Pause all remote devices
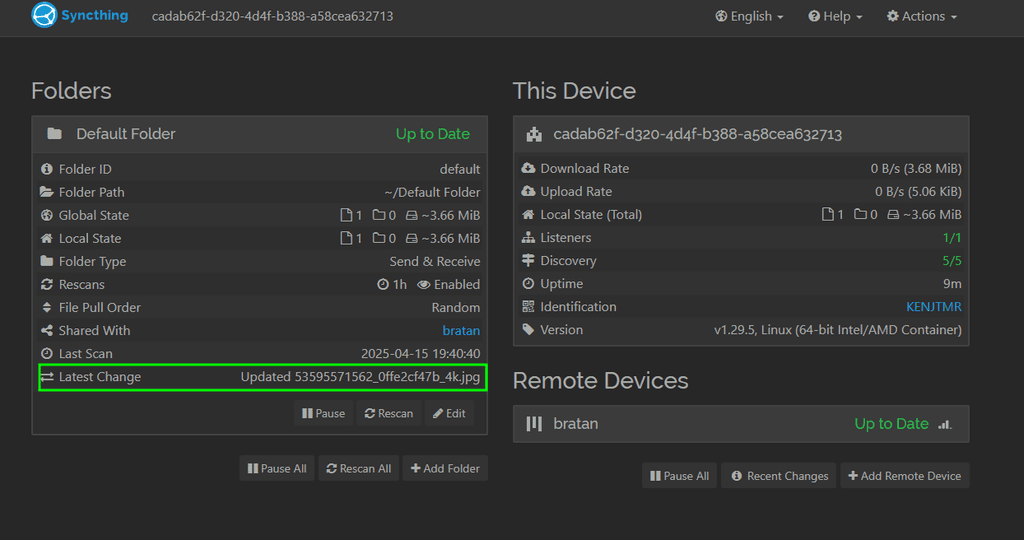The width and height of the screenshot is (1024, 540). coord(679,476)
